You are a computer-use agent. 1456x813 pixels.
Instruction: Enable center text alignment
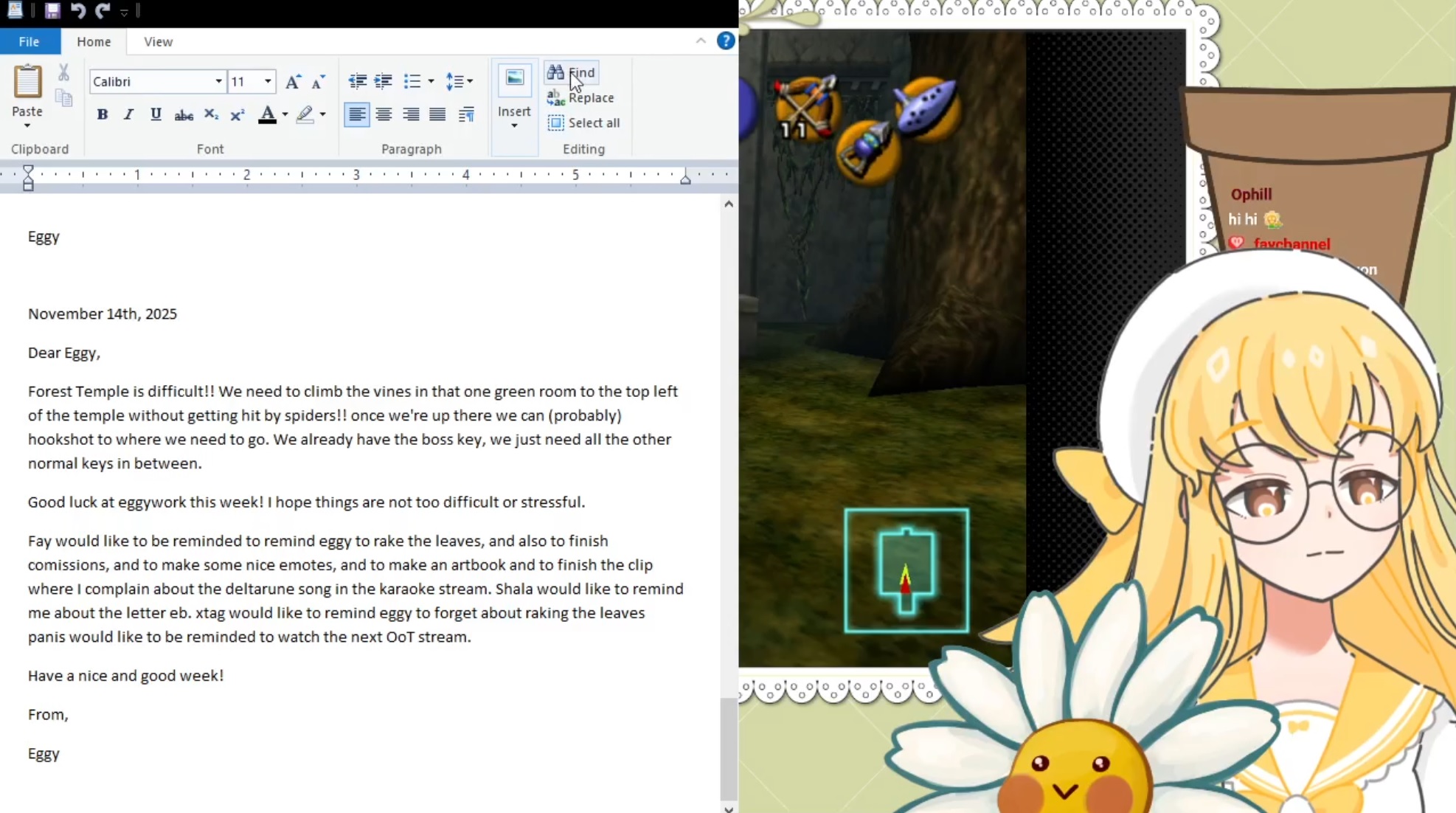384,114
